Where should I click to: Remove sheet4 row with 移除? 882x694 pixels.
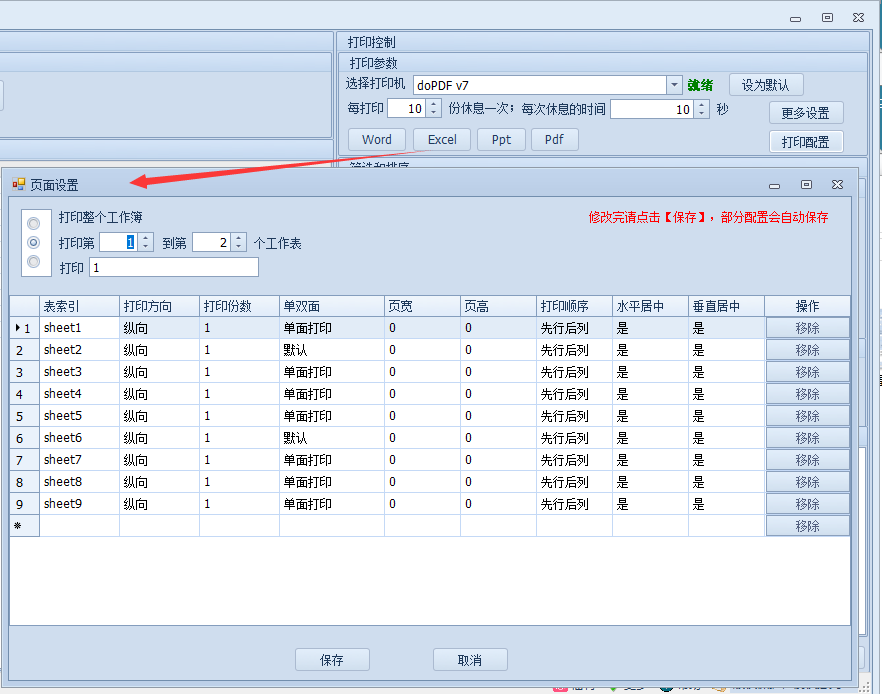click(x=807, y=394)
